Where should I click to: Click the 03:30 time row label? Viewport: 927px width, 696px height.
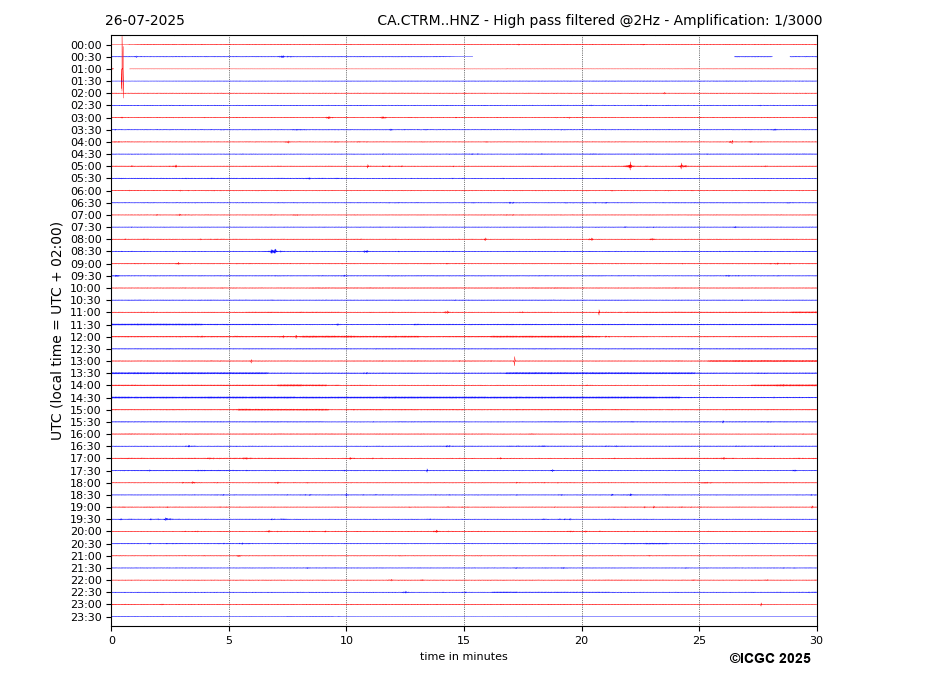coord(86,130)
